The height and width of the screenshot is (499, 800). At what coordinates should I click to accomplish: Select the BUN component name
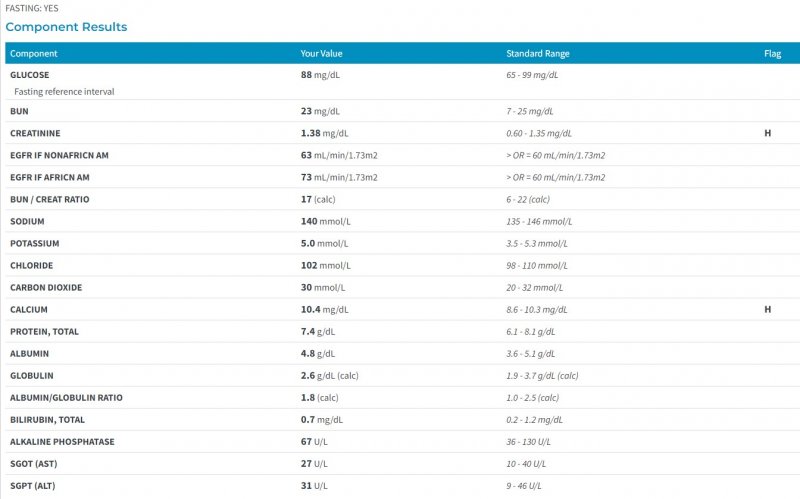click(x=19, y=111)
